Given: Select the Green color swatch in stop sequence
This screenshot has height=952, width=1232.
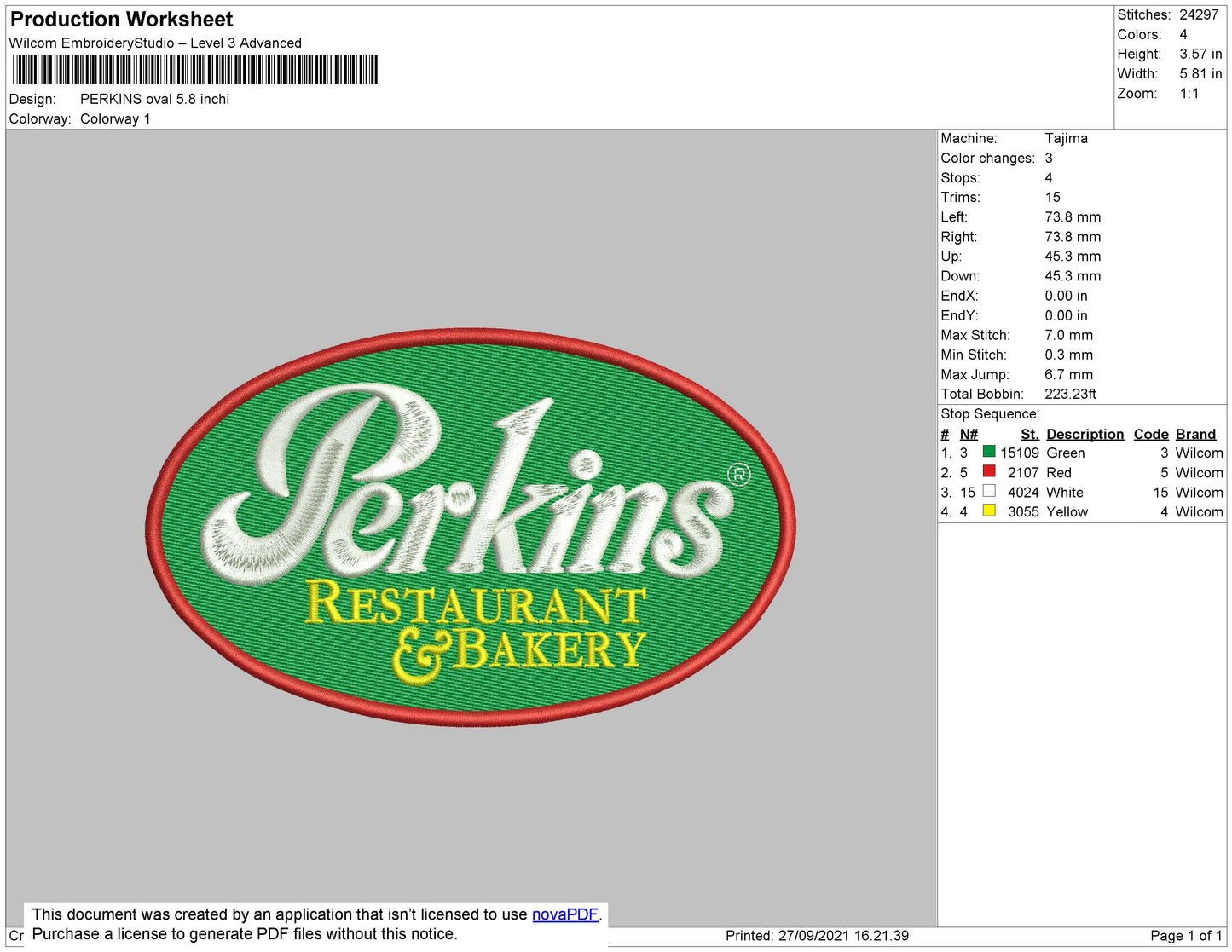Looking at the screenshot, I should (x=989, y=452).
